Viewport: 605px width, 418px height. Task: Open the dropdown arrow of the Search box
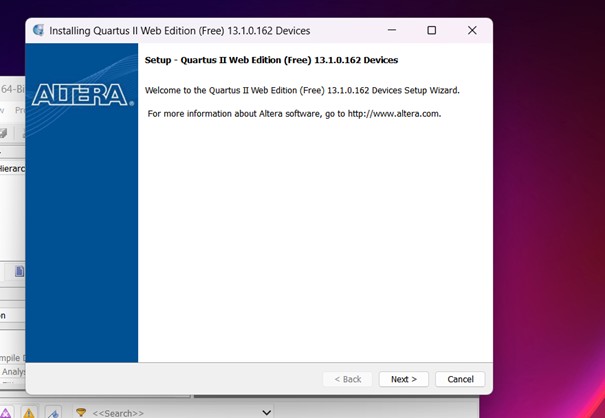(x=267, y=412)
